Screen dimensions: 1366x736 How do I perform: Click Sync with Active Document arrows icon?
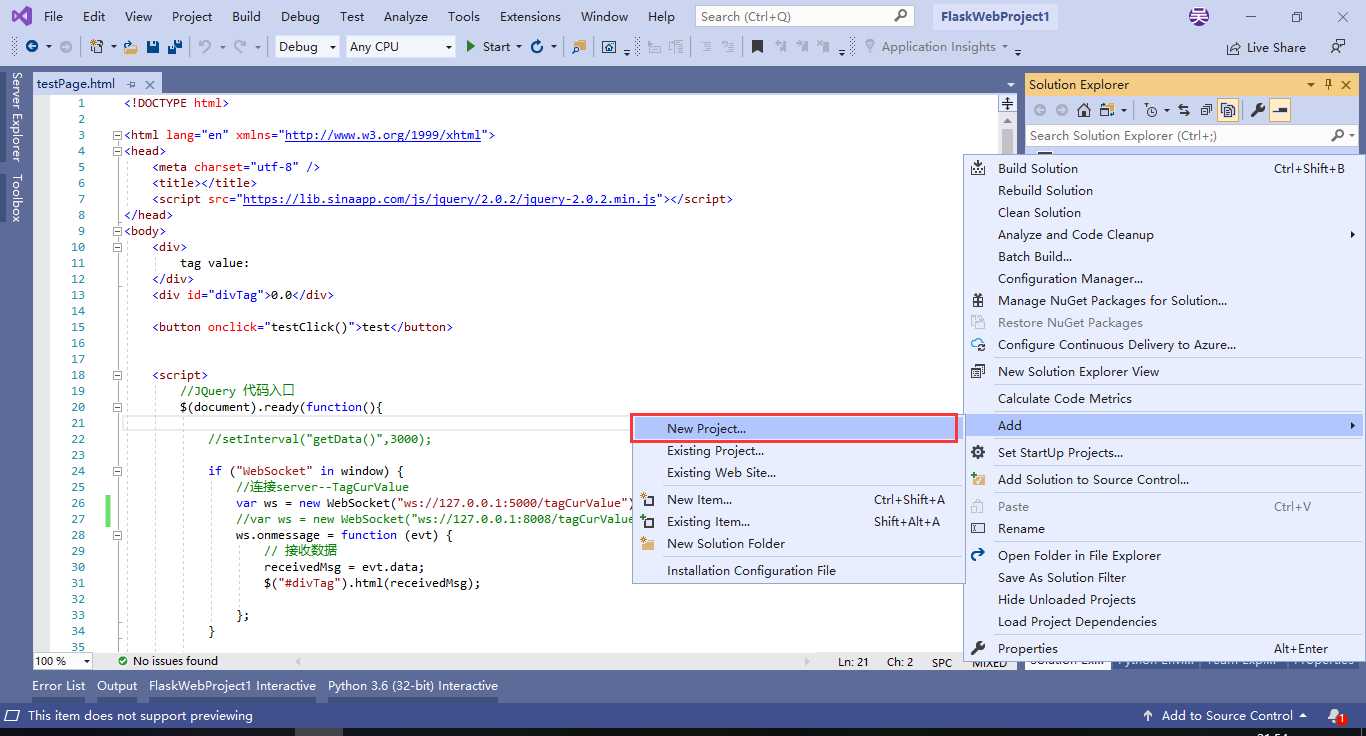1184,110
